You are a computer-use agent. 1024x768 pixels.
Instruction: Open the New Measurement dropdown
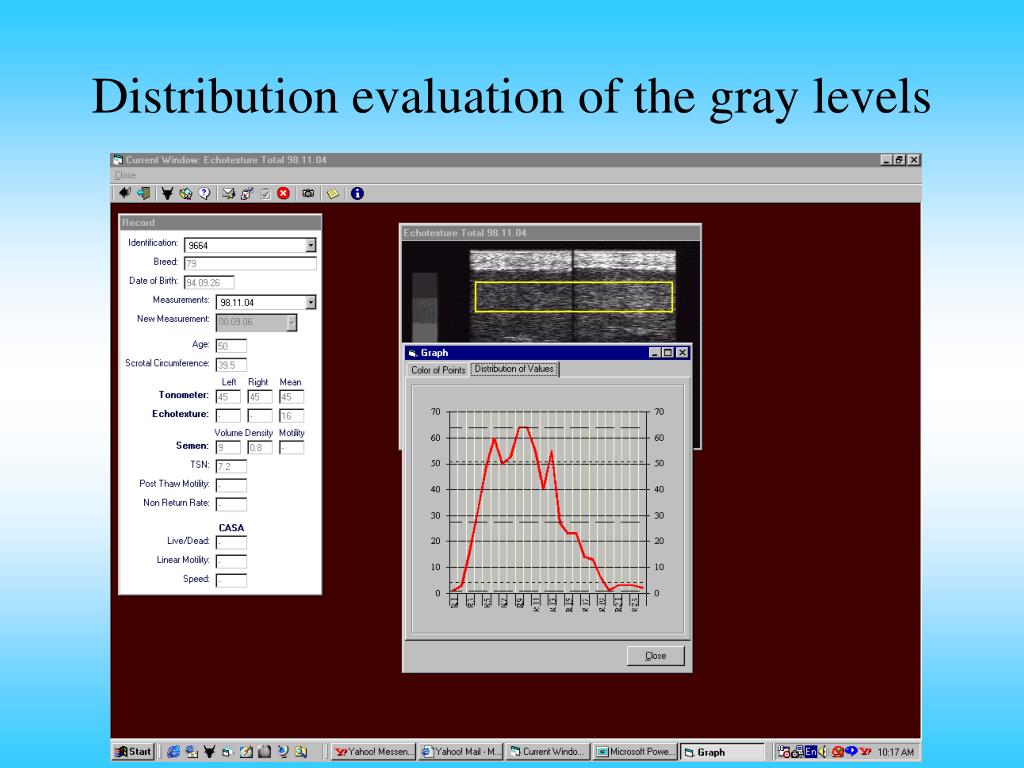(x=291, y=323)
